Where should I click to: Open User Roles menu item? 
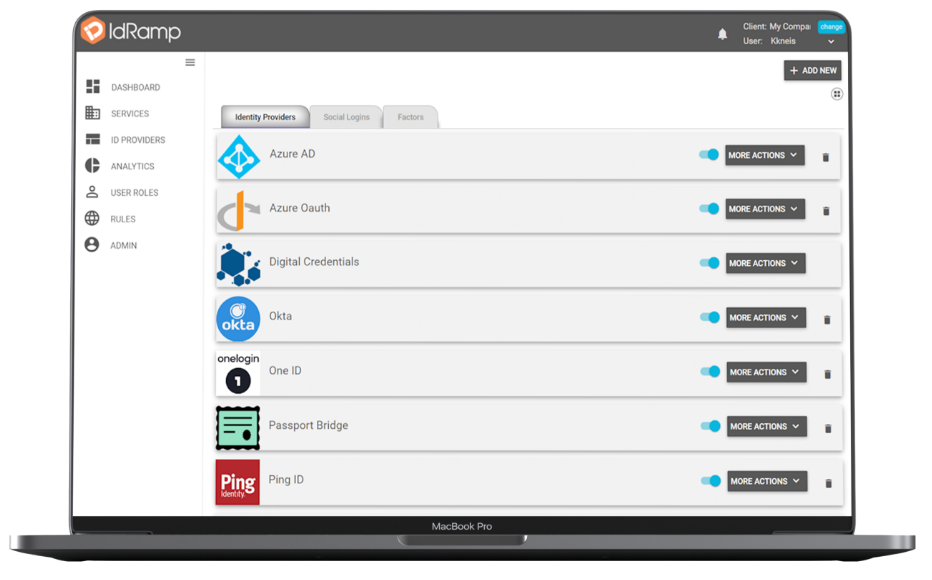(x=134, y=193)
